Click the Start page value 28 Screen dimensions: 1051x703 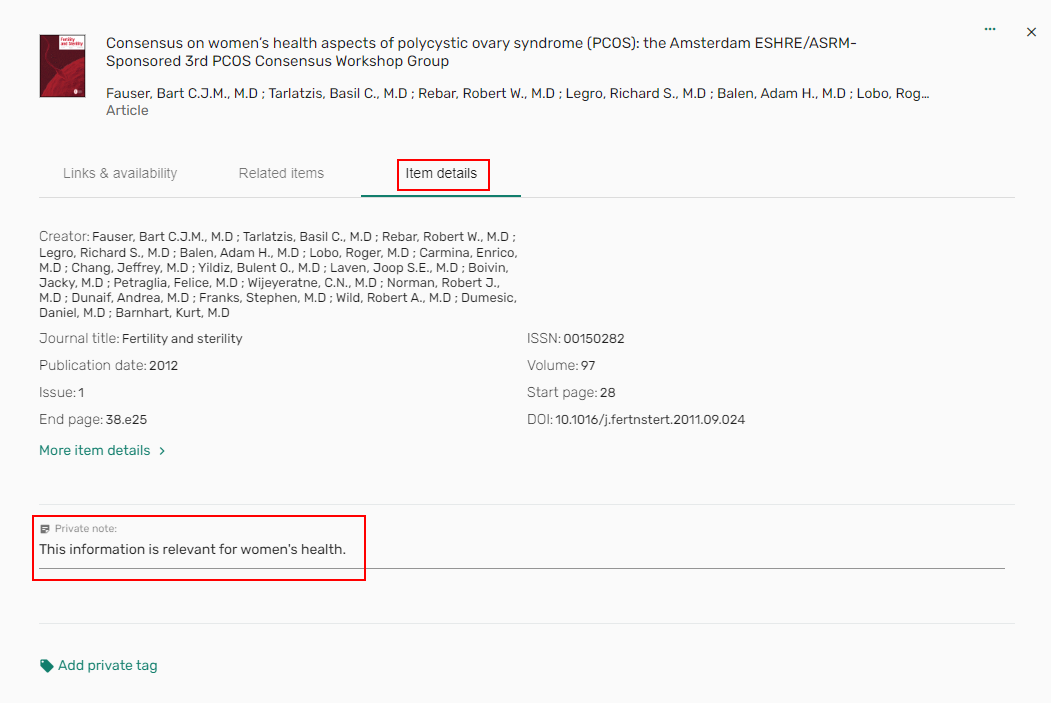point(607,393)
